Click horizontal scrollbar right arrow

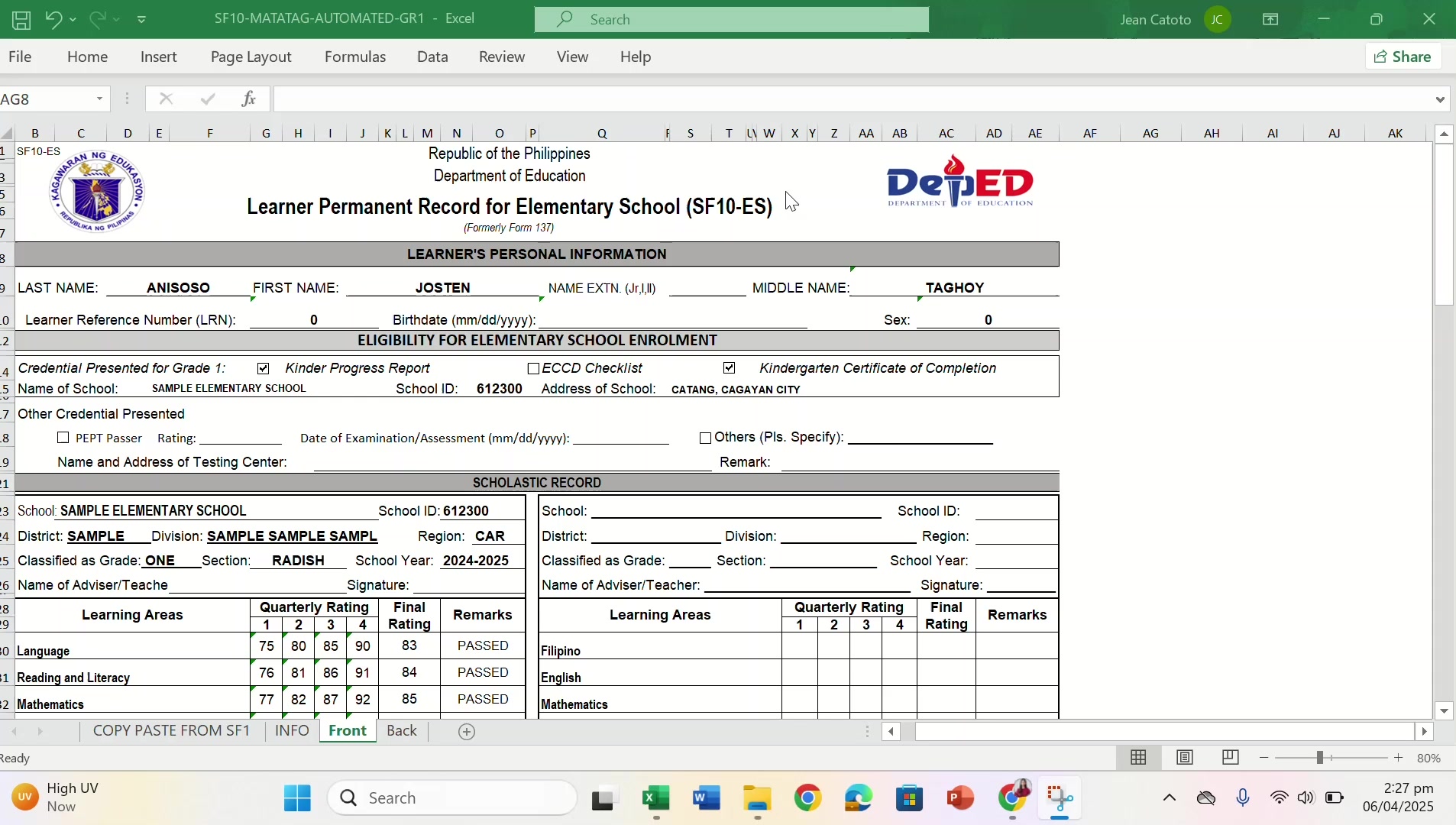point(1425,732)
